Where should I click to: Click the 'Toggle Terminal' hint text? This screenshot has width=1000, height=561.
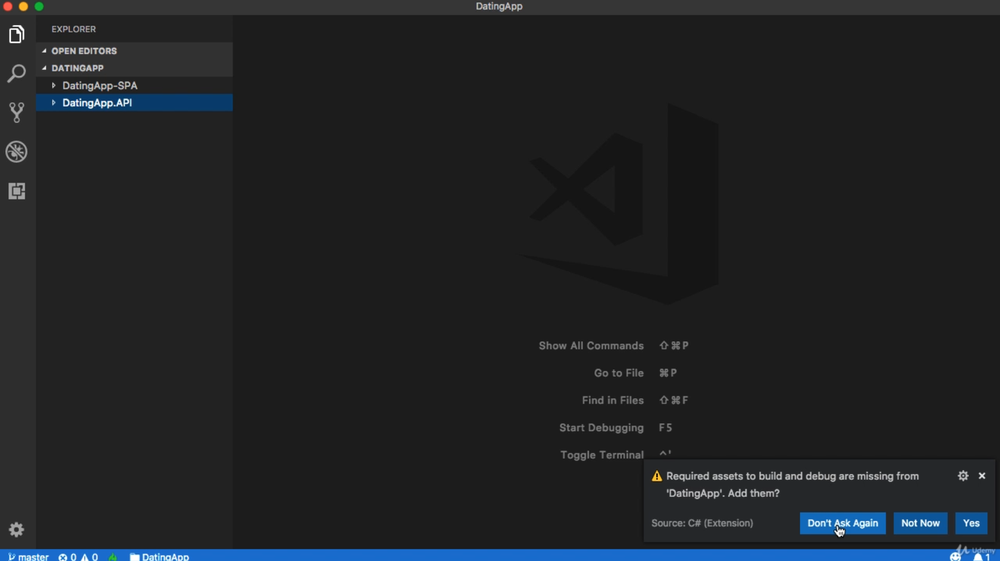click(x=602, y=455)
